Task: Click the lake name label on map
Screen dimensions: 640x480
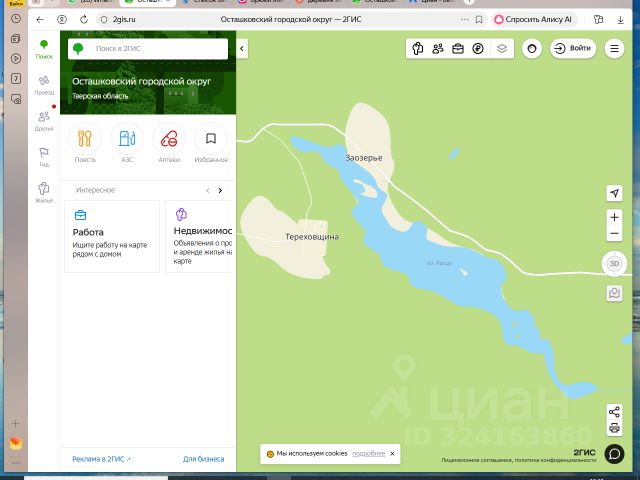Action: (440, 263)
